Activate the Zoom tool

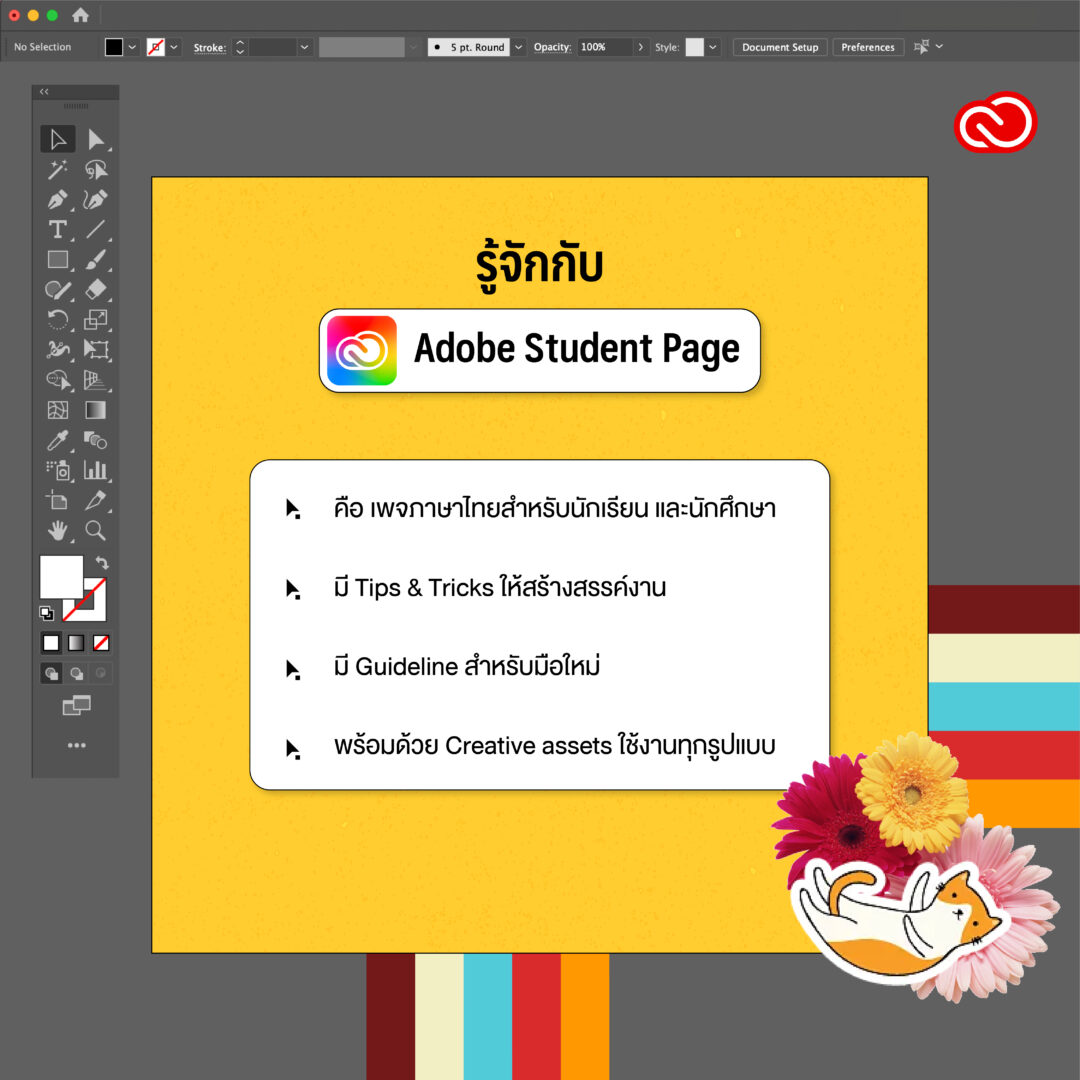pyautogui.click(x=96, y=530)
